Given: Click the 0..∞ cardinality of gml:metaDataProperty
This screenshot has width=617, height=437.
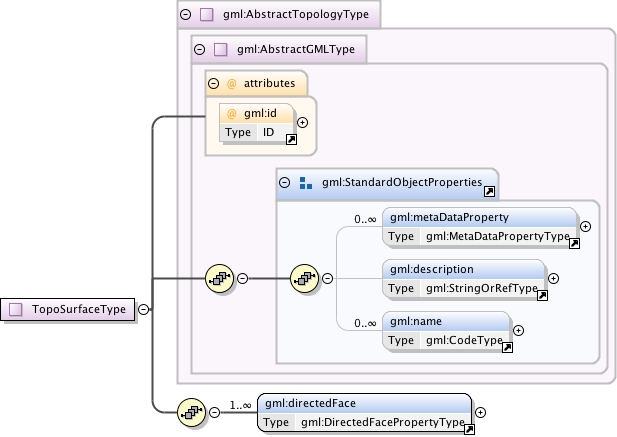Looking at the screenshot, I should 365,219.
